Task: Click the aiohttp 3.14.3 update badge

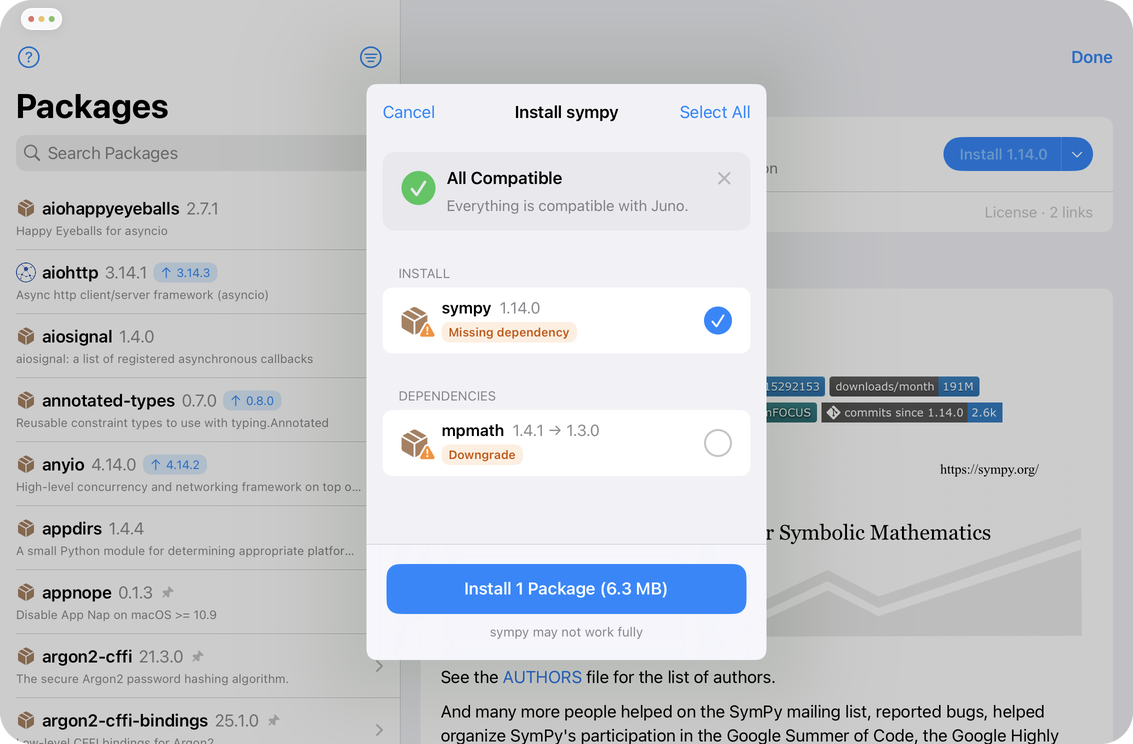Action: coord(186,273)
